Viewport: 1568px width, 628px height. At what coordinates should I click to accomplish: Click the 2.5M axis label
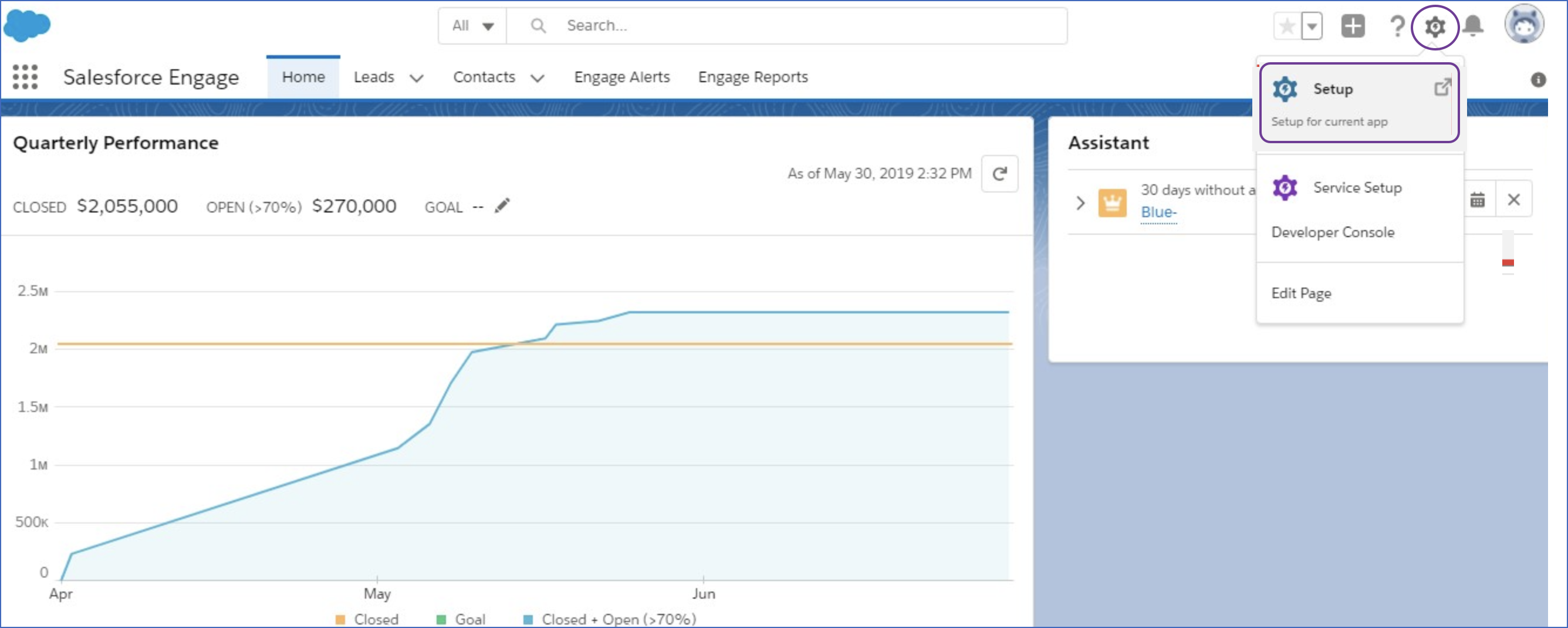(x=33, y=291)
